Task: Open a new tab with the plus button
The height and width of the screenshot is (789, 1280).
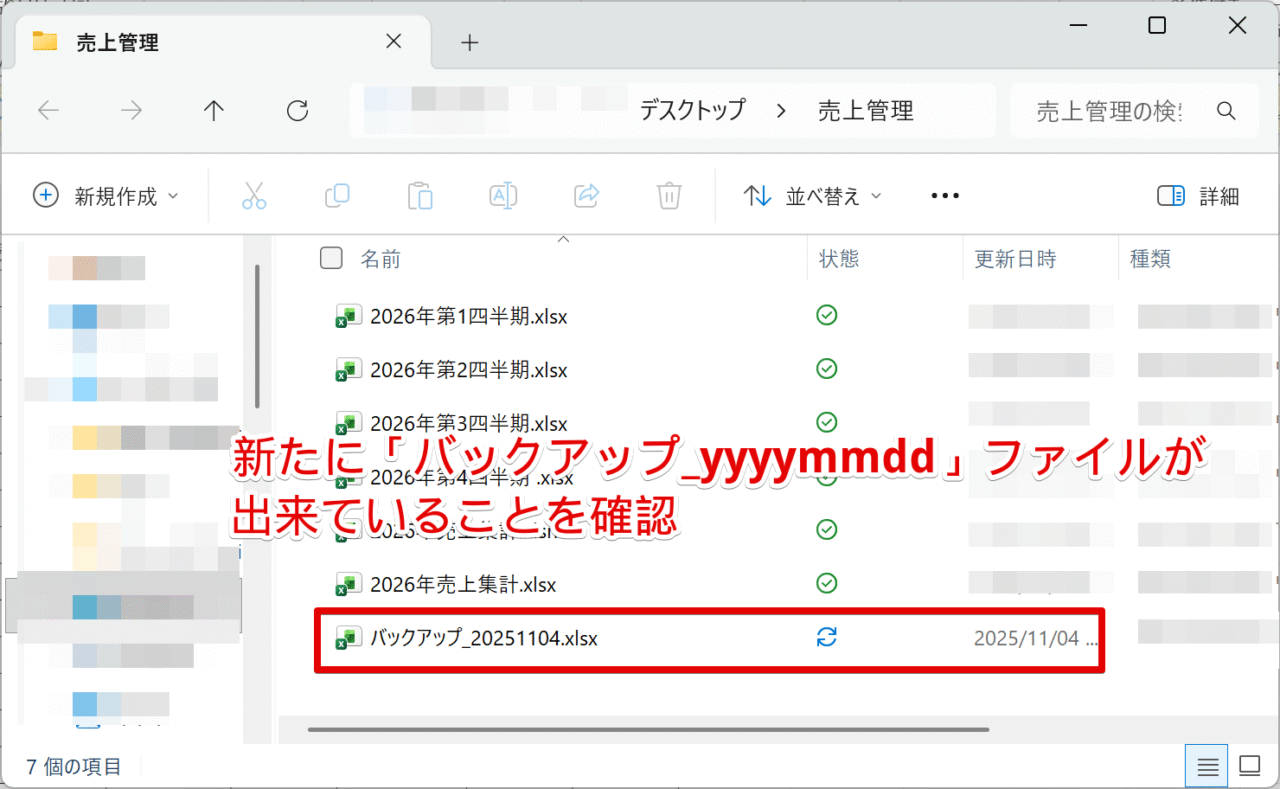Action: 468,41
